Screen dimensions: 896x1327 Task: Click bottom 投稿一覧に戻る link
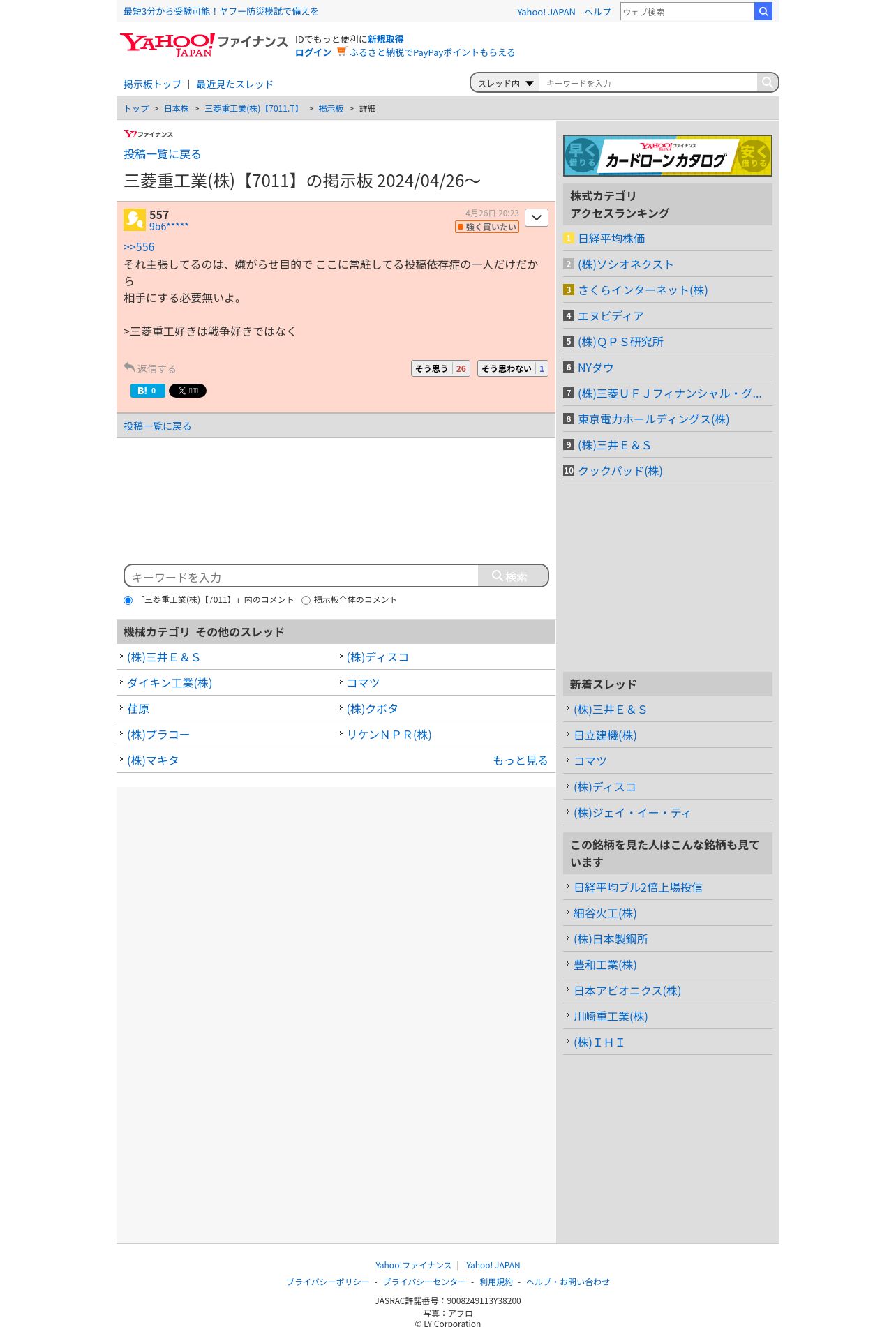(x=157, y=426)
